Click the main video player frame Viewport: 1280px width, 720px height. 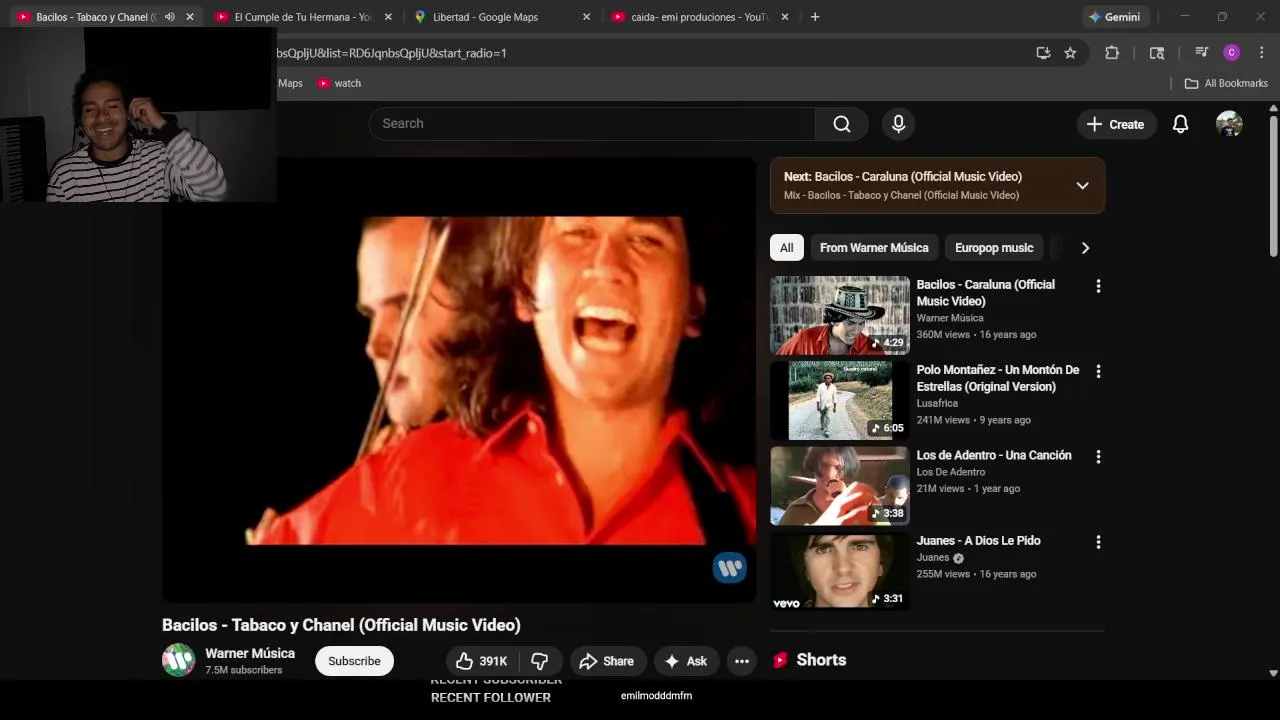click(x=459, y=380)
